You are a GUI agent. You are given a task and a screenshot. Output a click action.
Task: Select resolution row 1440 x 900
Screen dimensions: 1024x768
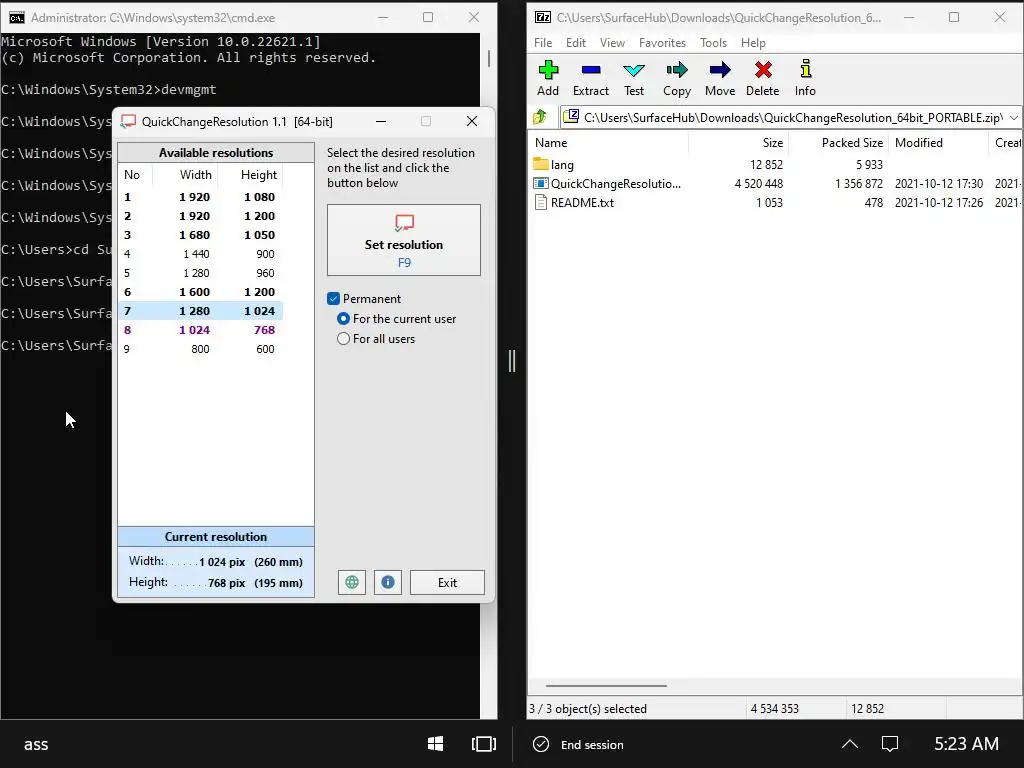tap(200, 253)
